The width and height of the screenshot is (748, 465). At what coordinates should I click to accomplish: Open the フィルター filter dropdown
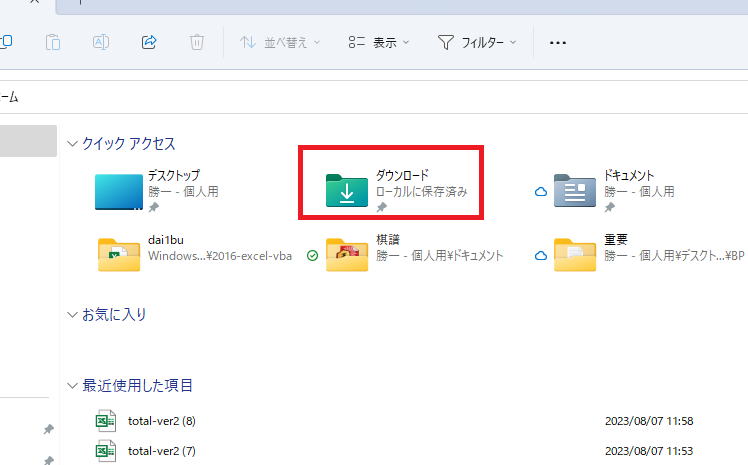pyautogui.click(x=477, y=42)
